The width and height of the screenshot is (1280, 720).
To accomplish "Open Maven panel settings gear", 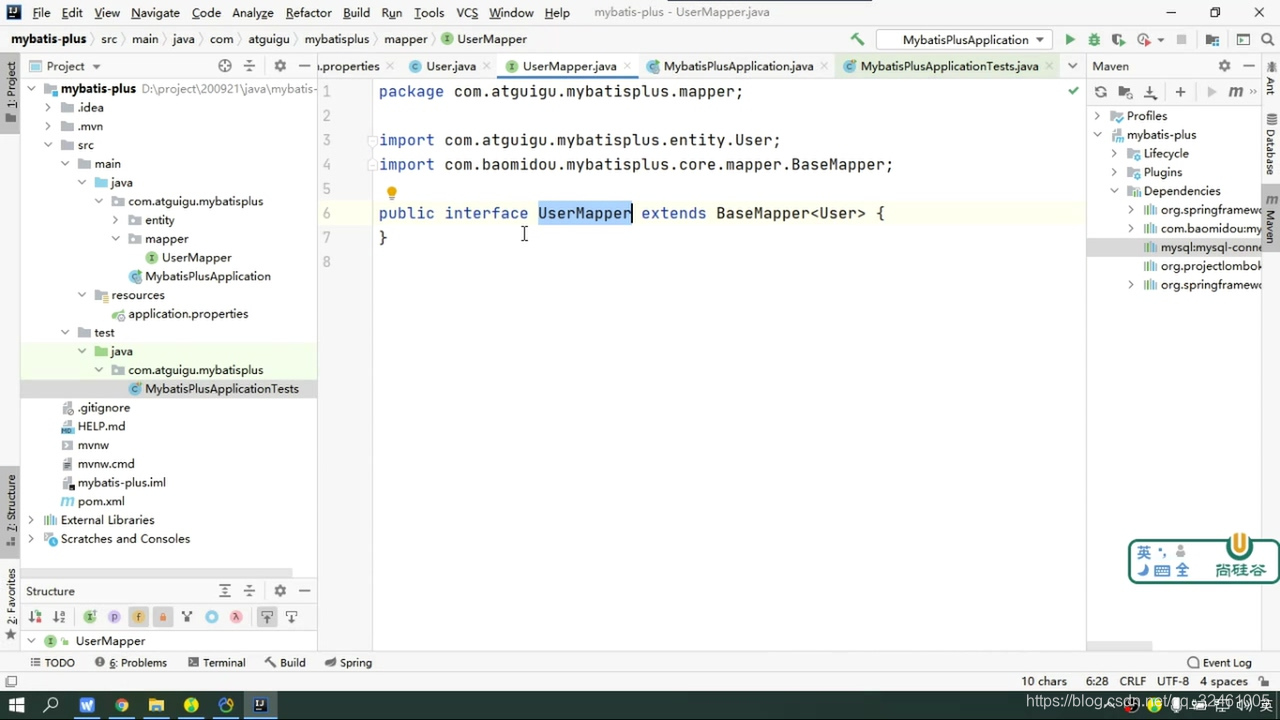I will pos(1224,66).
